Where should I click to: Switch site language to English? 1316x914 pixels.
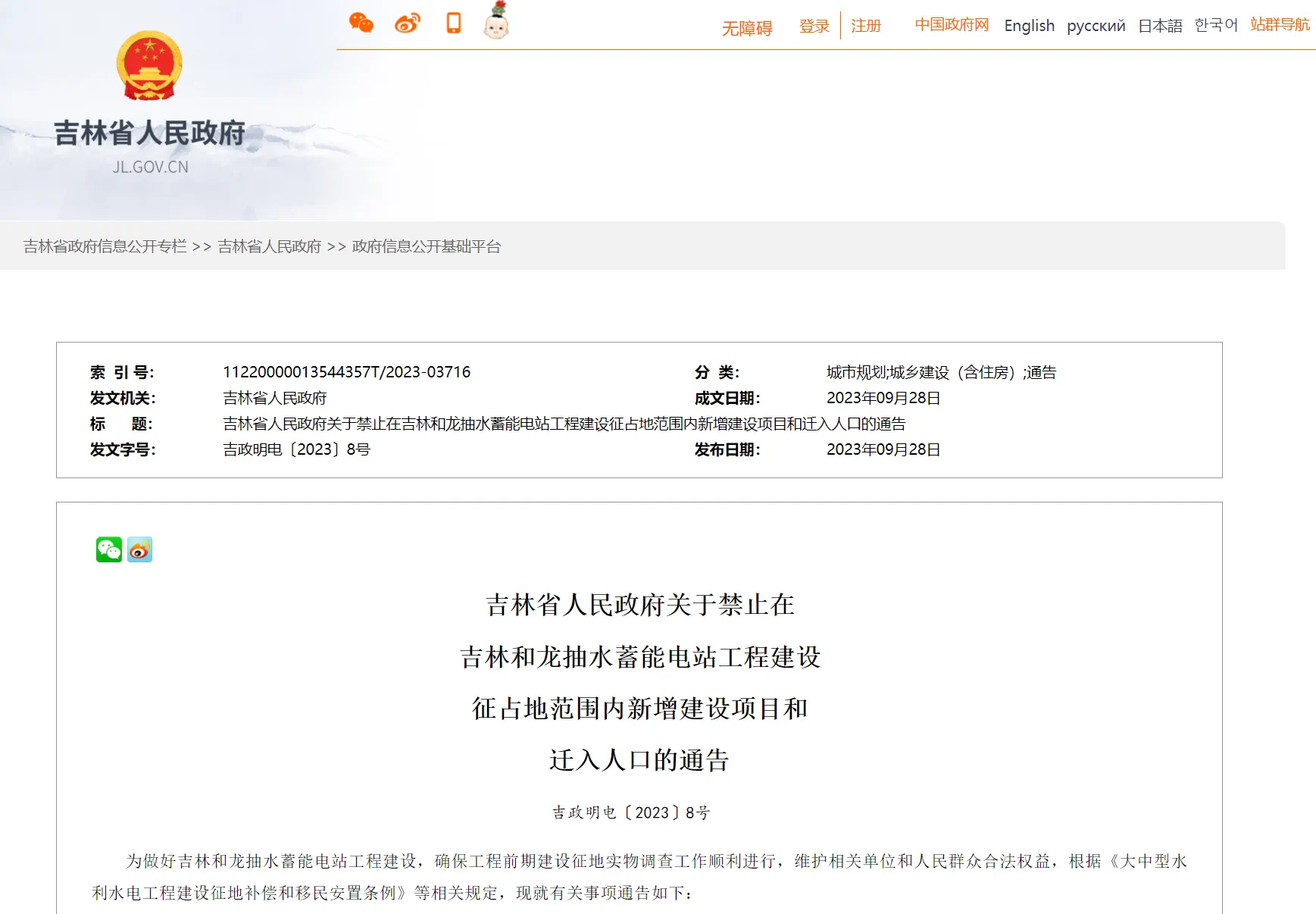(1029, 26)
